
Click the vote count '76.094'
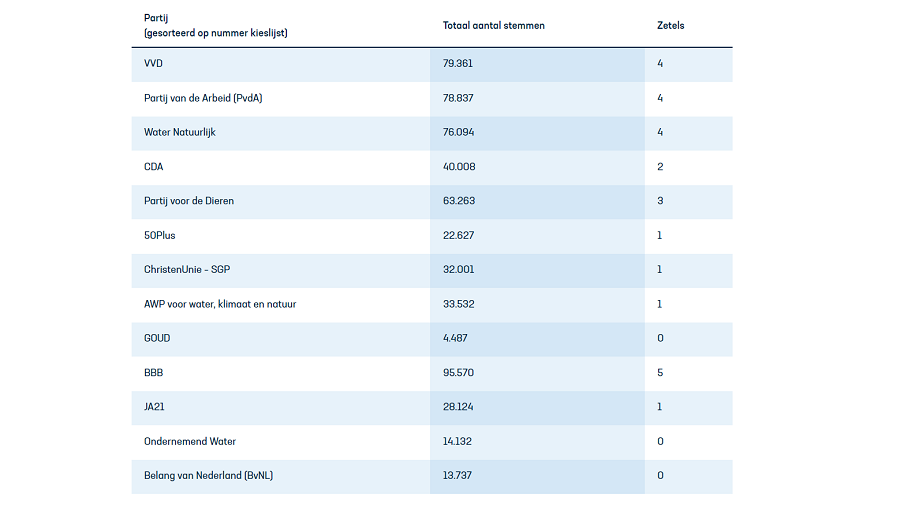click(459, 133)
